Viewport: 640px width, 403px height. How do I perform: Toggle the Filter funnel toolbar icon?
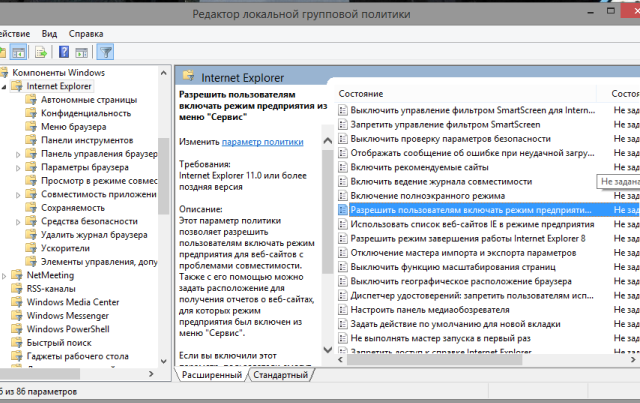[106, 52]
